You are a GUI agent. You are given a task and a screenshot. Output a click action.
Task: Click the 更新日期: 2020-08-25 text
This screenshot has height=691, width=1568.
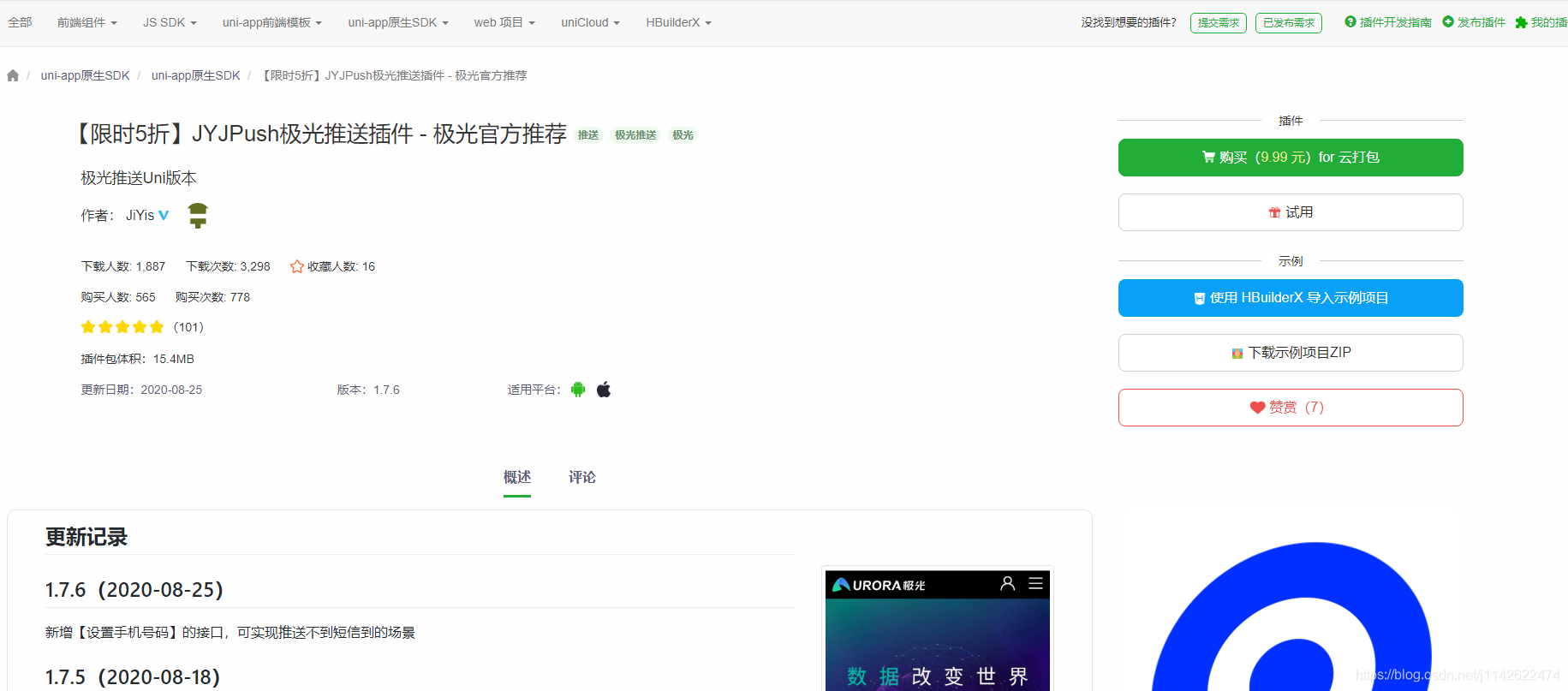point(141,390)
